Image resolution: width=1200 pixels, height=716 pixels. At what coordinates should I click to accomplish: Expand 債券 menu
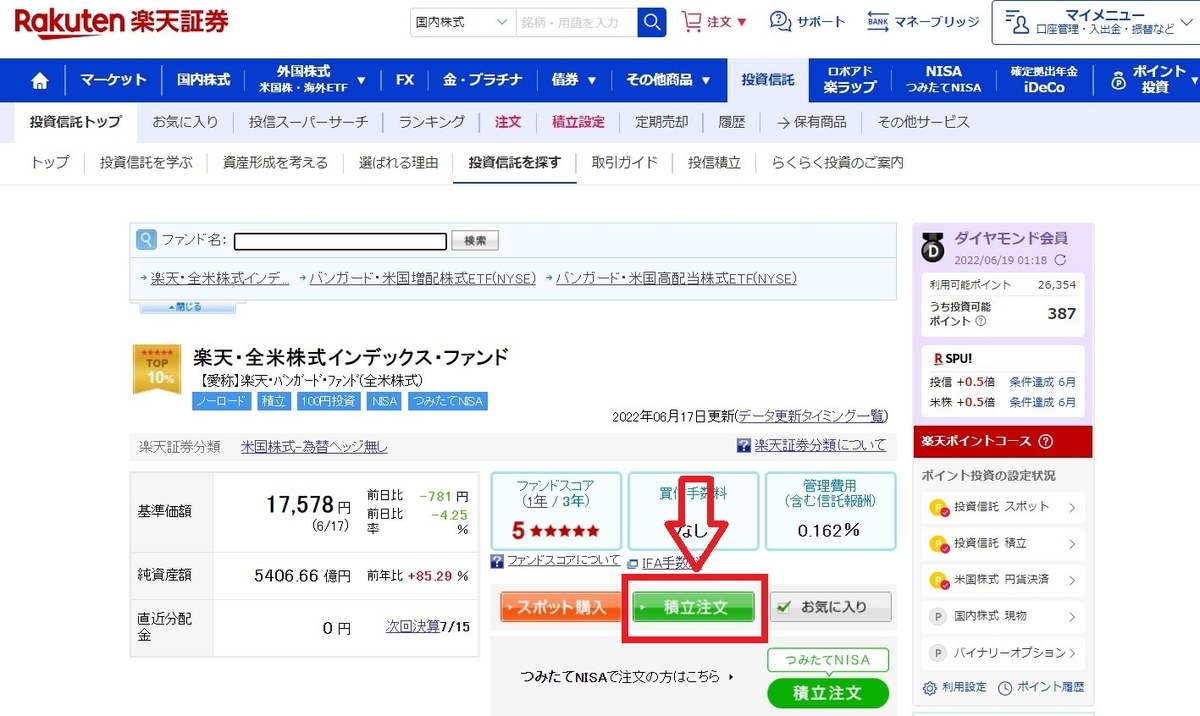pos(574,80)
